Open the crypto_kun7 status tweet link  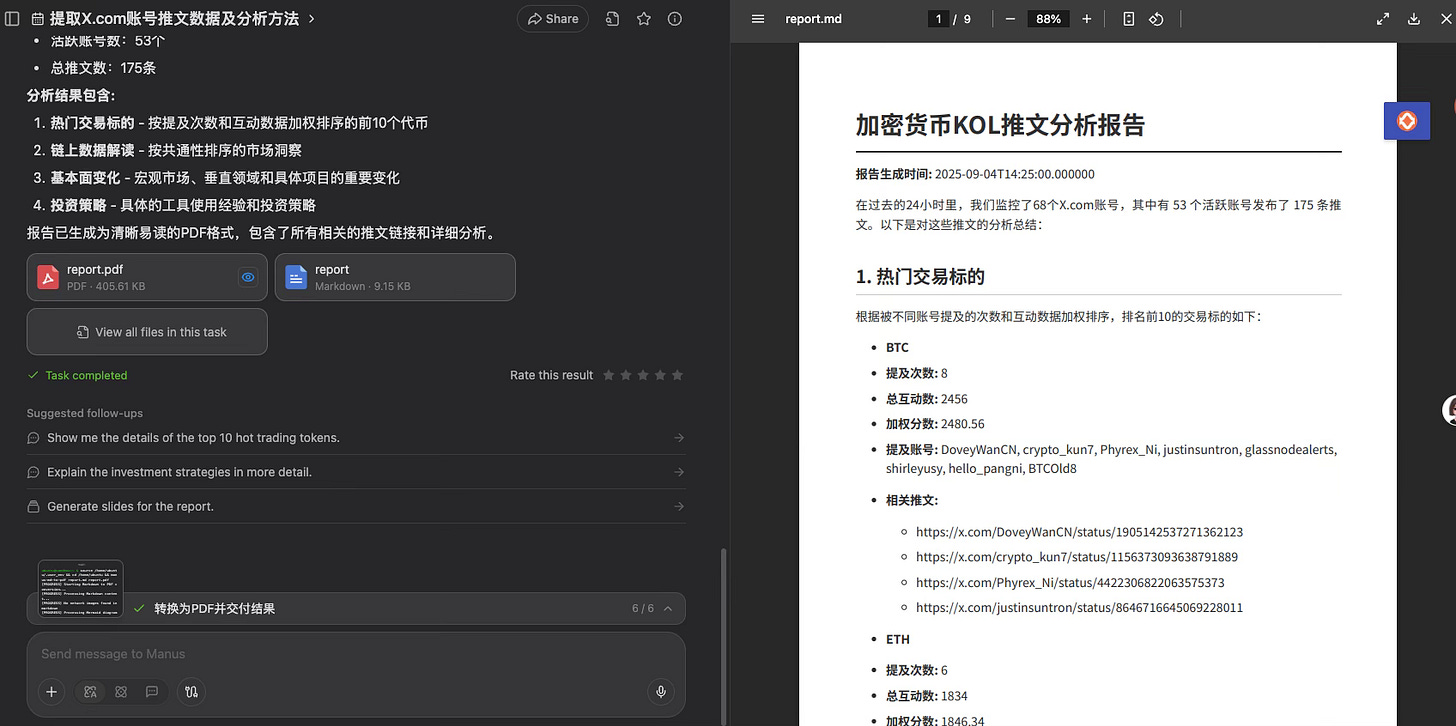click(x=1077, y=557)
